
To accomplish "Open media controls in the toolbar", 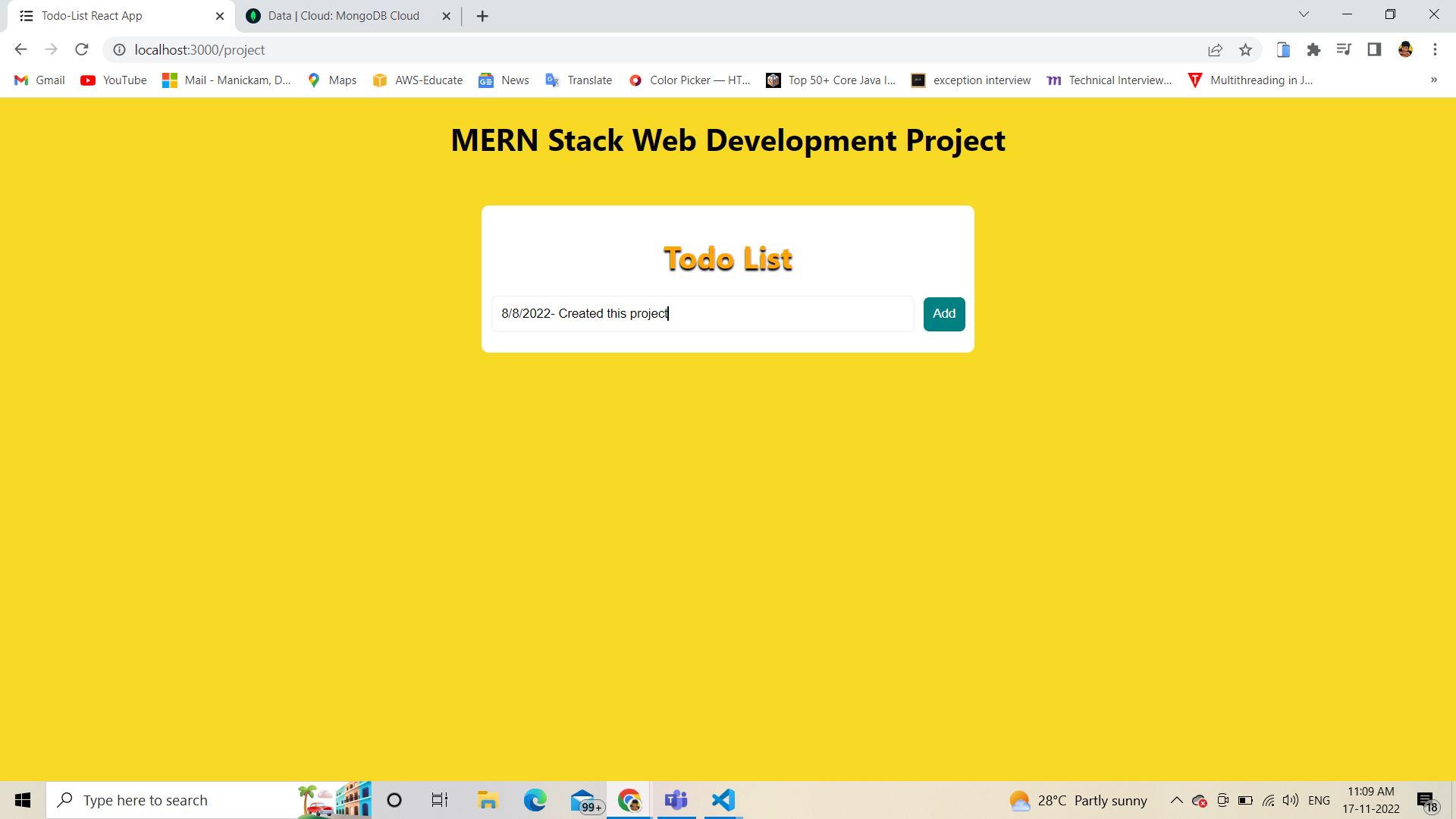I will pyautogui.click(x=1345, y=49).
